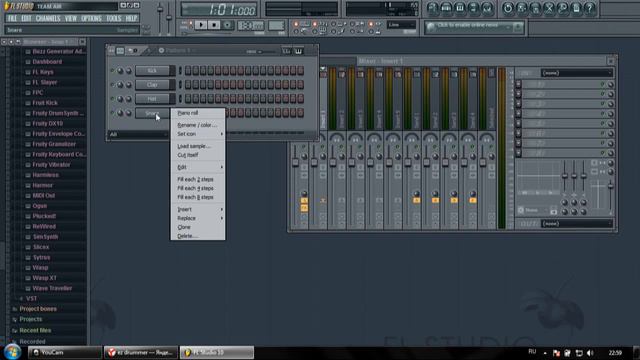The width and height of the screenshot is (640, 360).
Task: Activate last step of Hat row
Action: (x=300, y=98)
